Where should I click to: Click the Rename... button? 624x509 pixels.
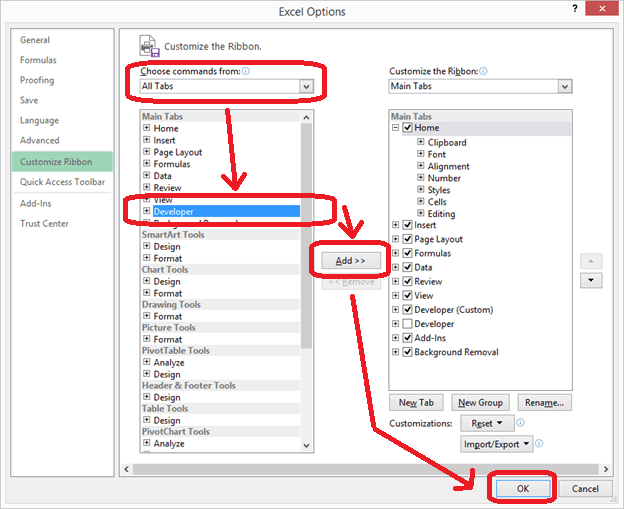pos(544,402)
